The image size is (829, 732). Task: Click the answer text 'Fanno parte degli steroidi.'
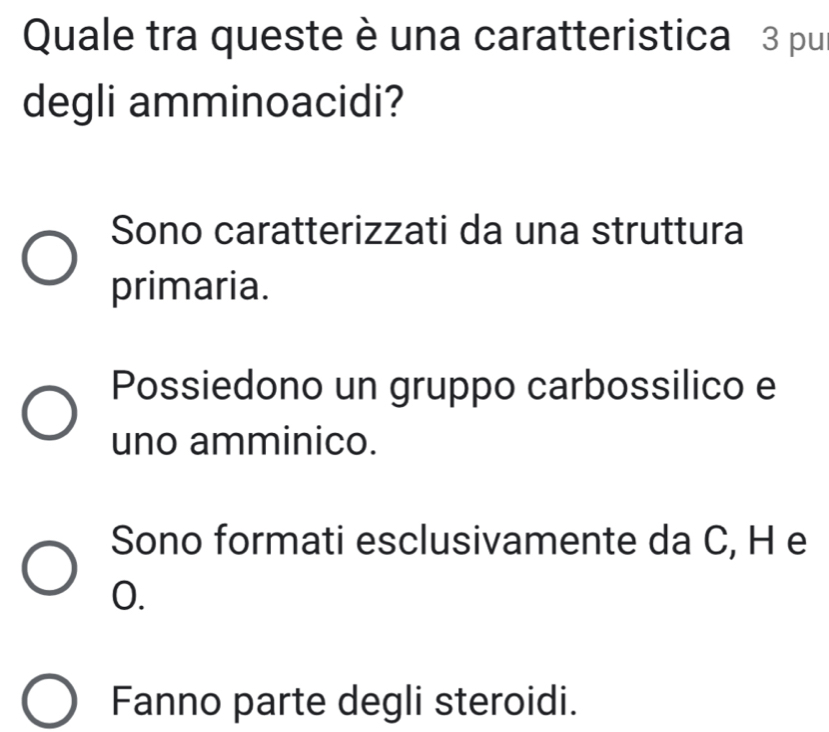(x=345, y=696)
